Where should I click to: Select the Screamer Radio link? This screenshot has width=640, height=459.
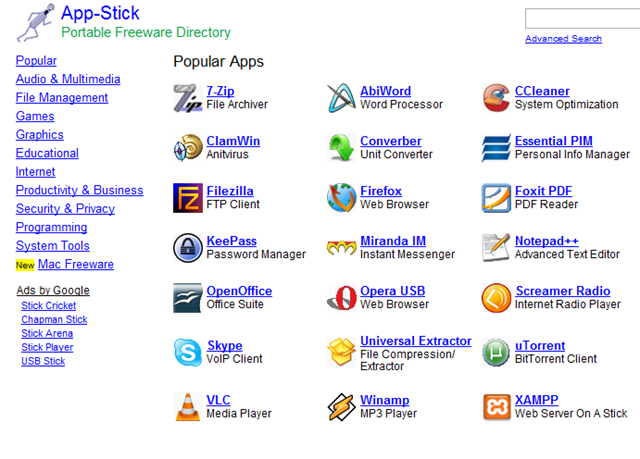pos(563,291)
